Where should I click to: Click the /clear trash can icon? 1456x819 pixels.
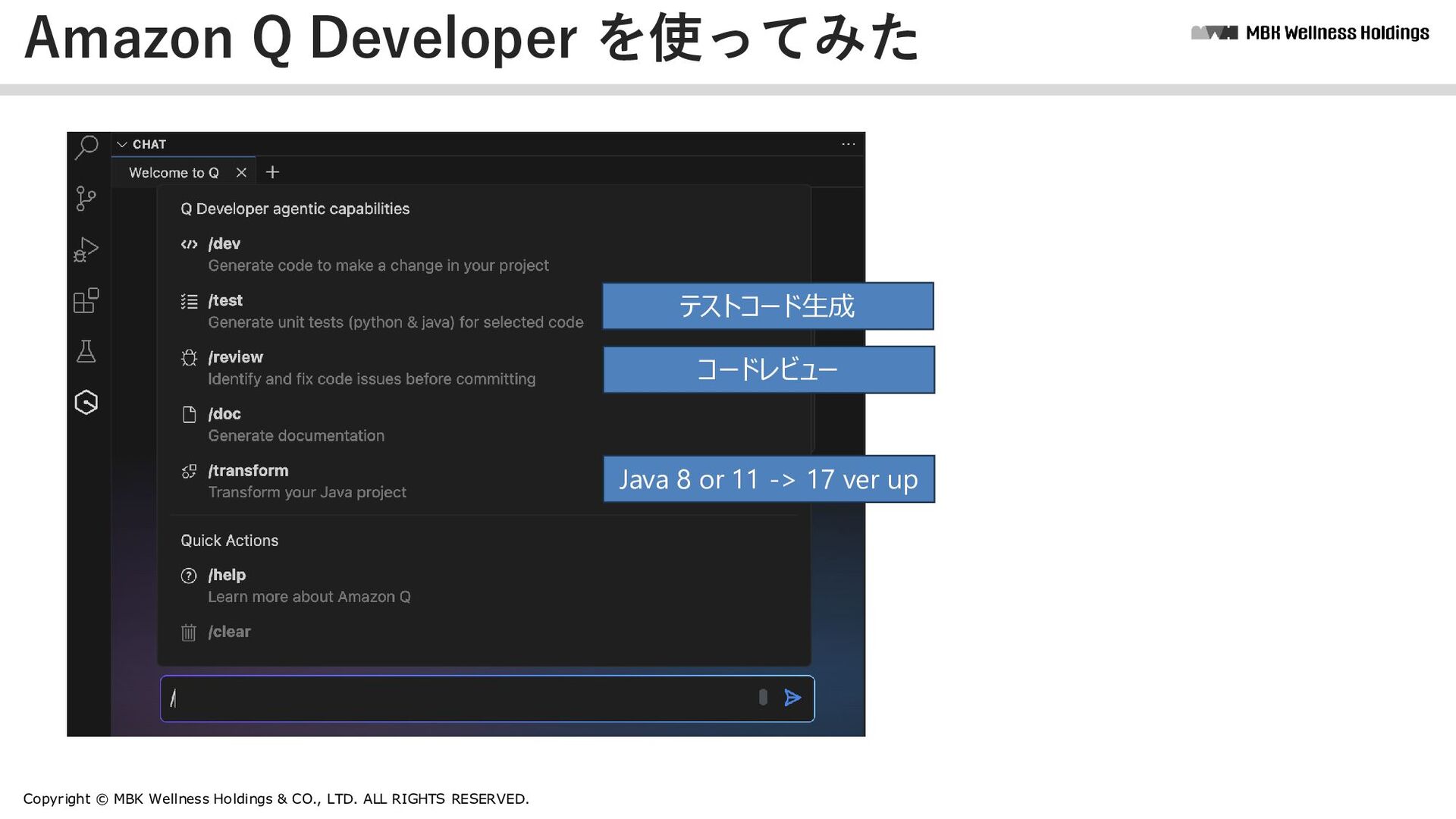189,632
